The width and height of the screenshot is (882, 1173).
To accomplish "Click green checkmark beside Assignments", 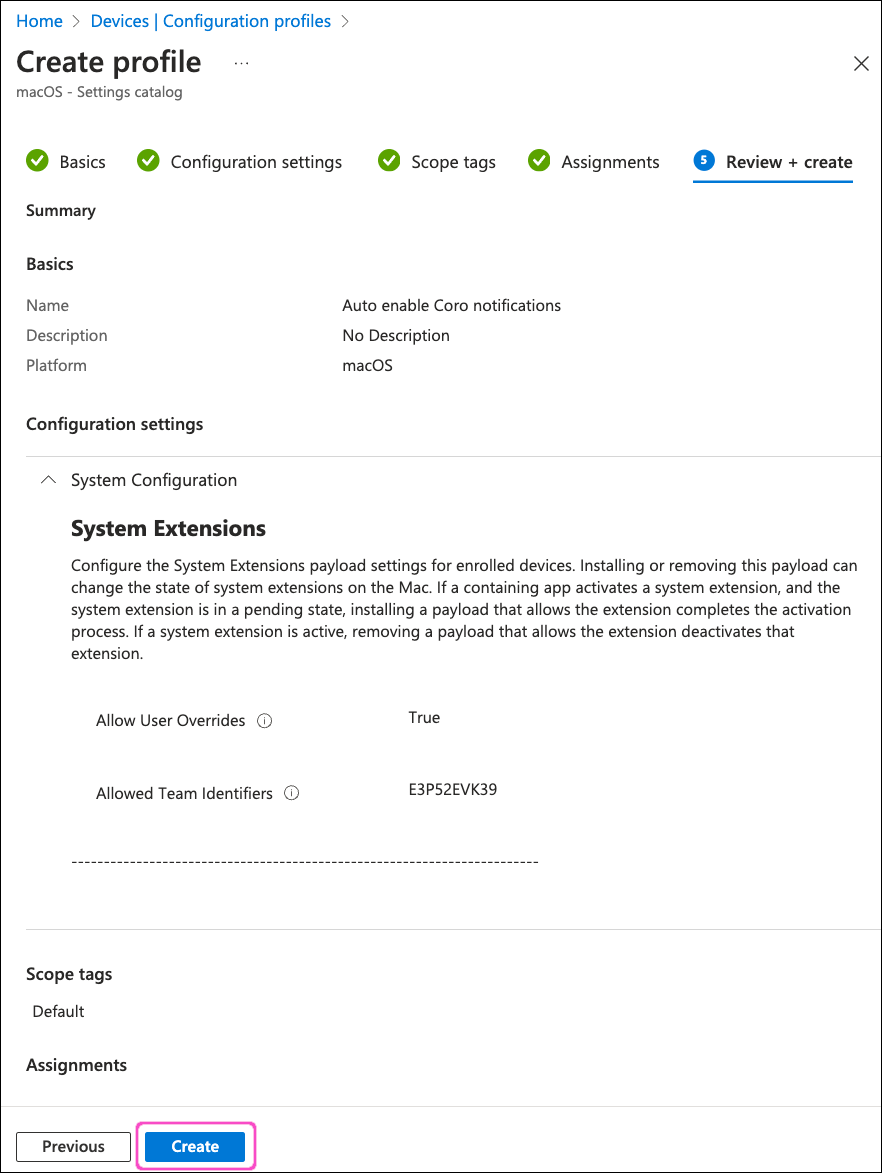I will click(539, 161).
